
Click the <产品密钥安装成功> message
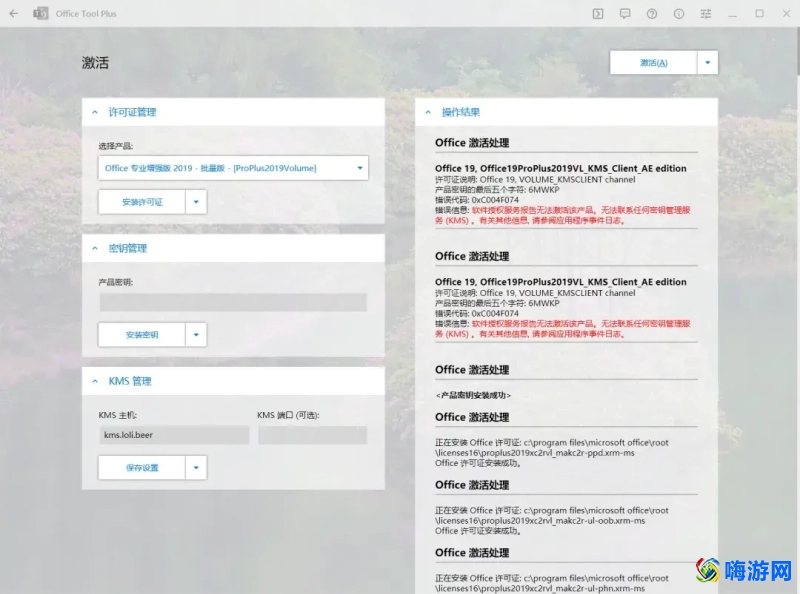coord(473,395)
